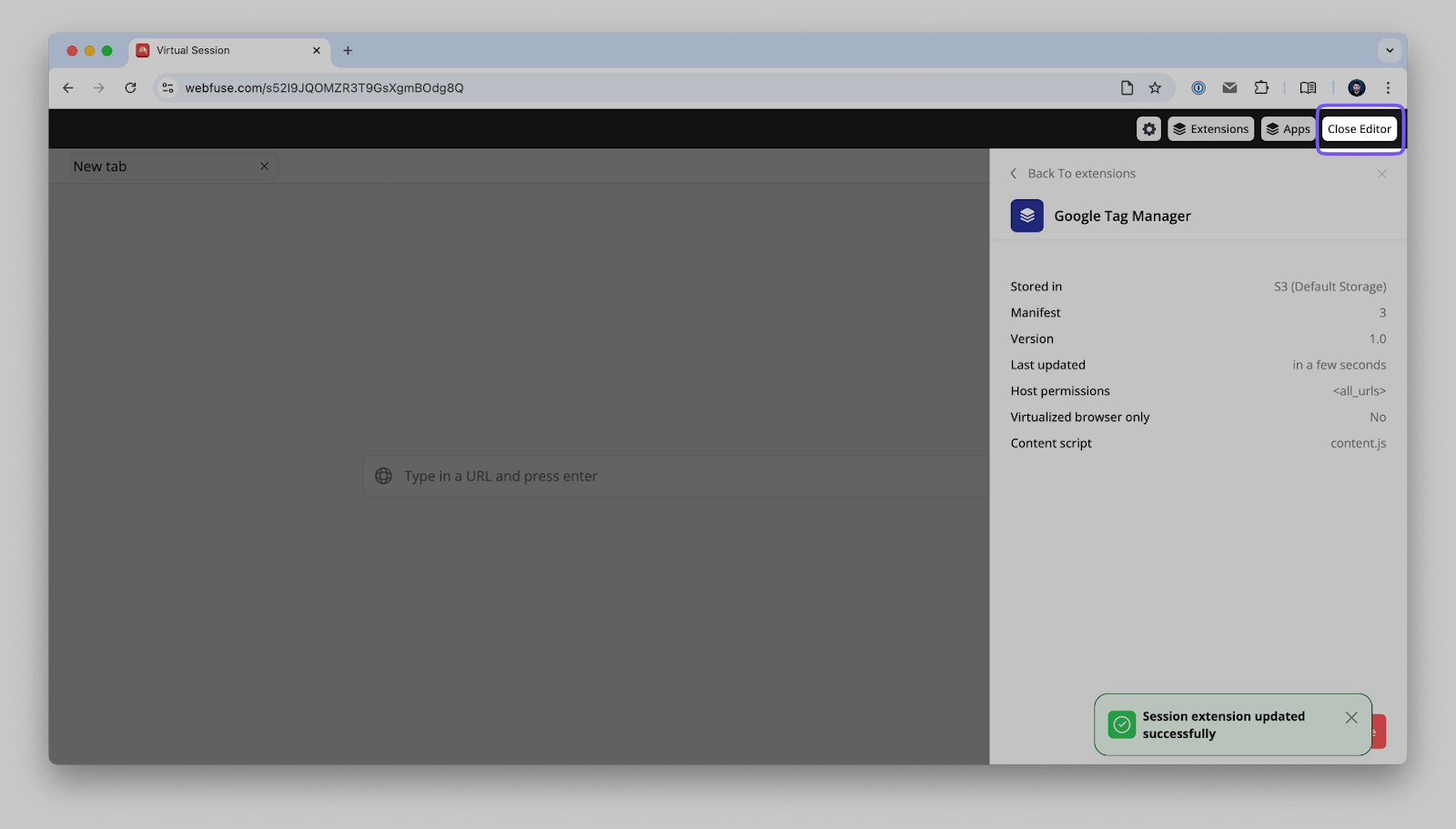This screenshot has height=829, width=1456.
Task: Go Back To extensions
Action: tap(1073, 173)
